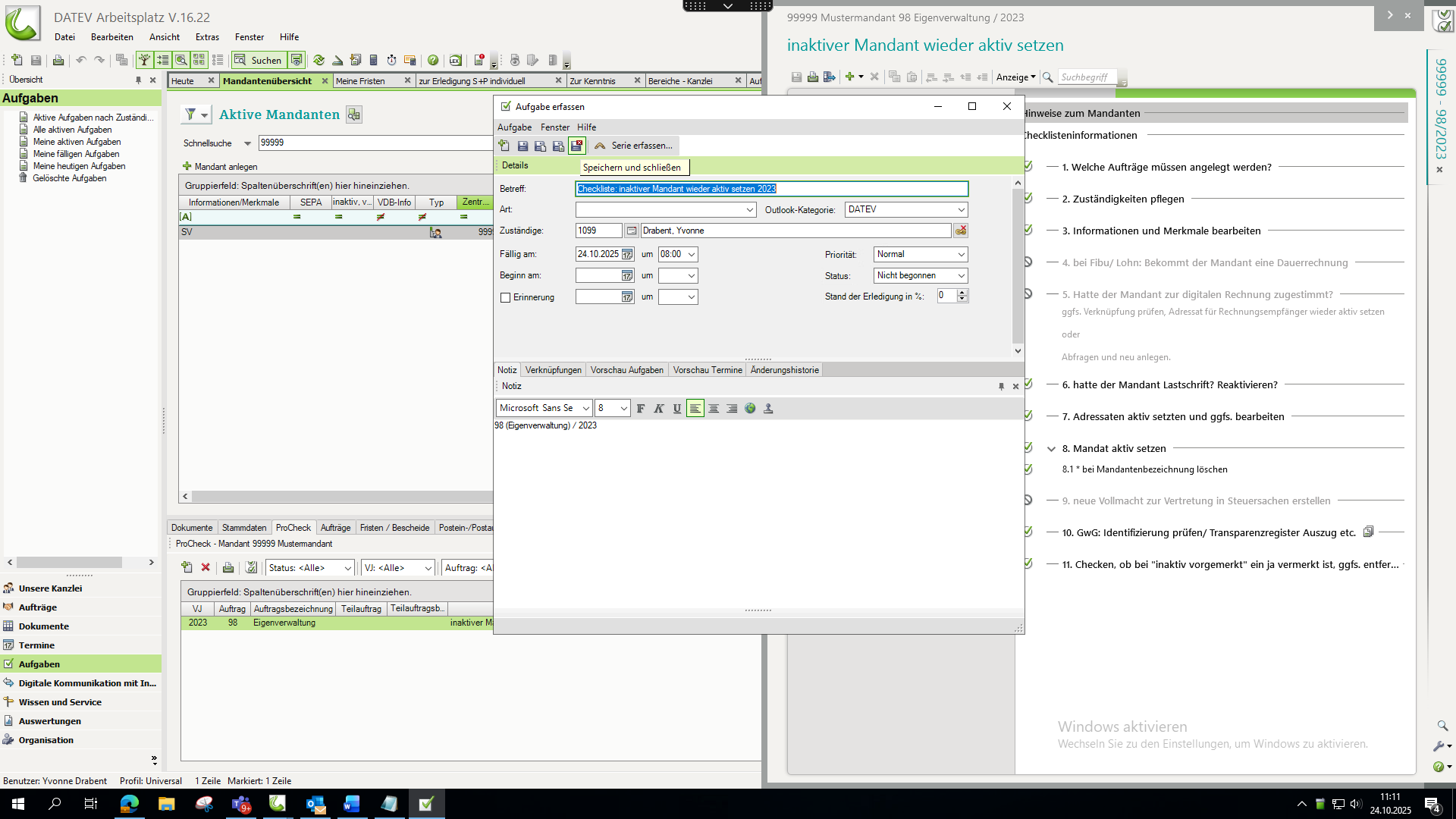Enable the Erinnerung checkbox

[506, 298]
